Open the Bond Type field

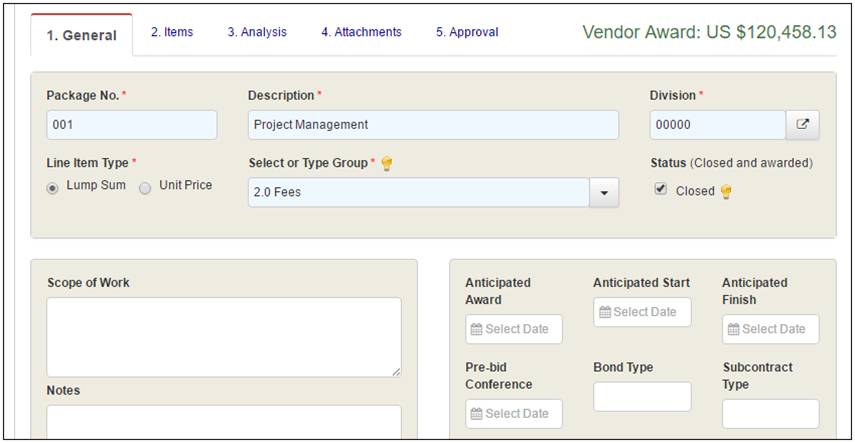(x=642, y=397)
